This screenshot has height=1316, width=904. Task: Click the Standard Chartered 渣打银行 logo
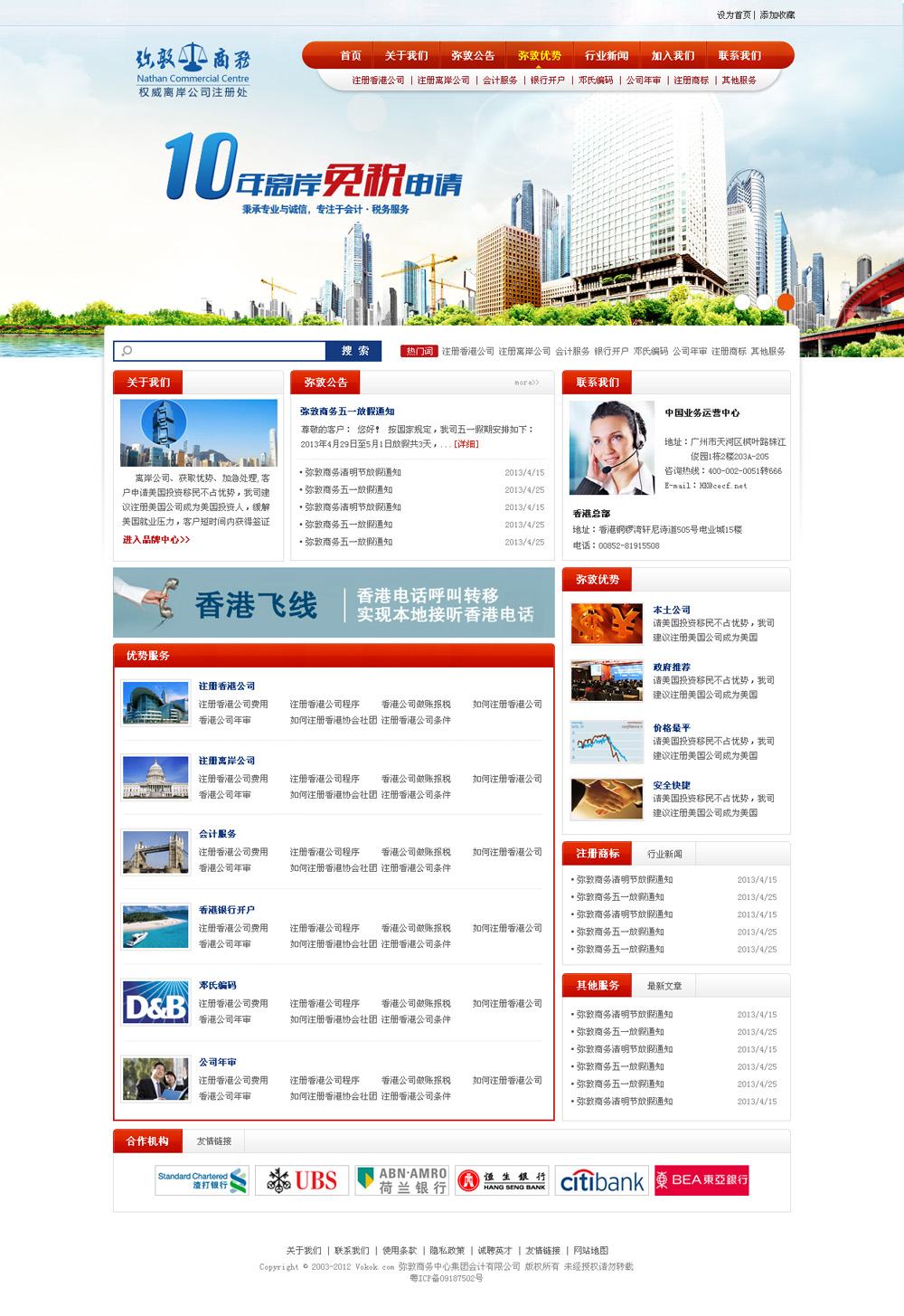pyautogui.click(x=198, y=1180)
